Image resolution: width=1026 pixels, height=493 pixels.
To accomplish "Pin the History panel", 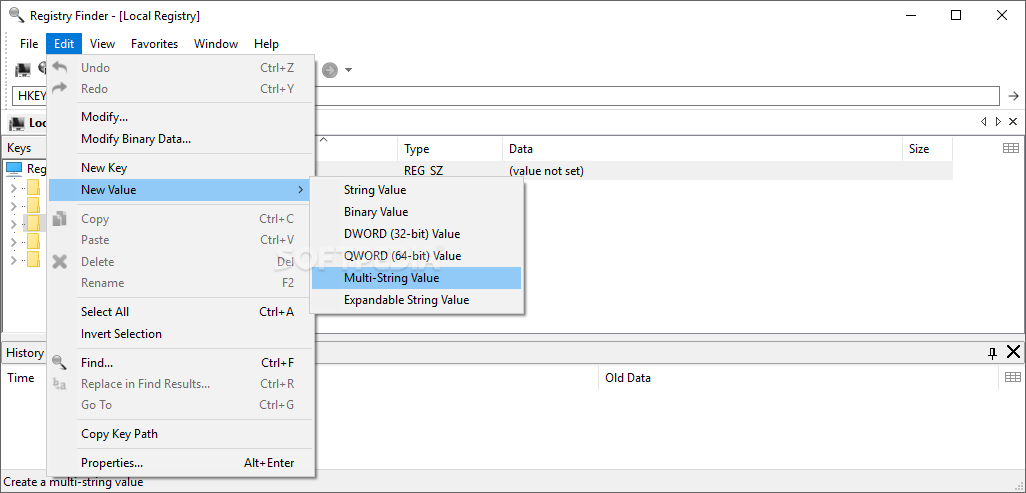I will click(x=992, y=353).
